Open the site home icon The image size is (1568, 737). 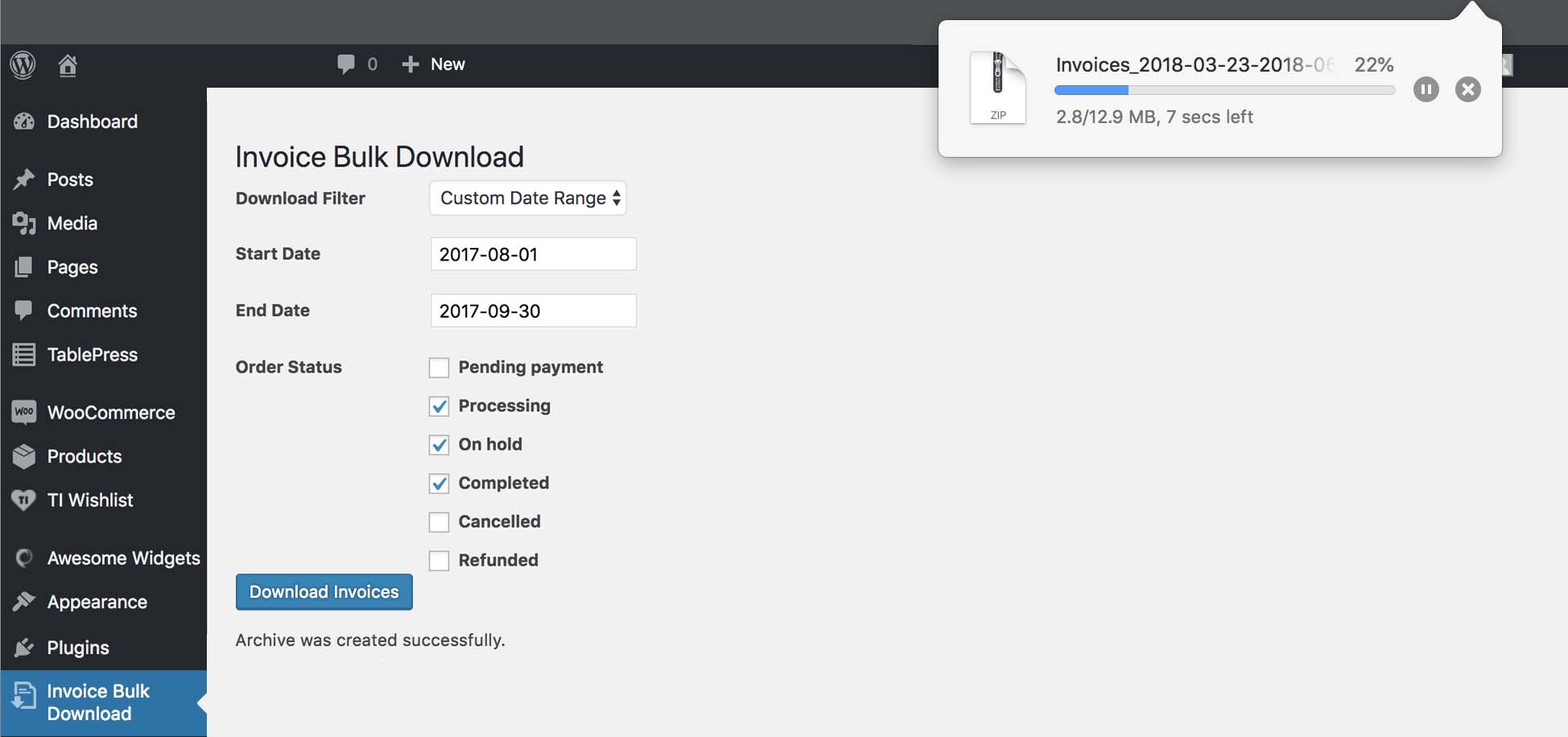68,65
